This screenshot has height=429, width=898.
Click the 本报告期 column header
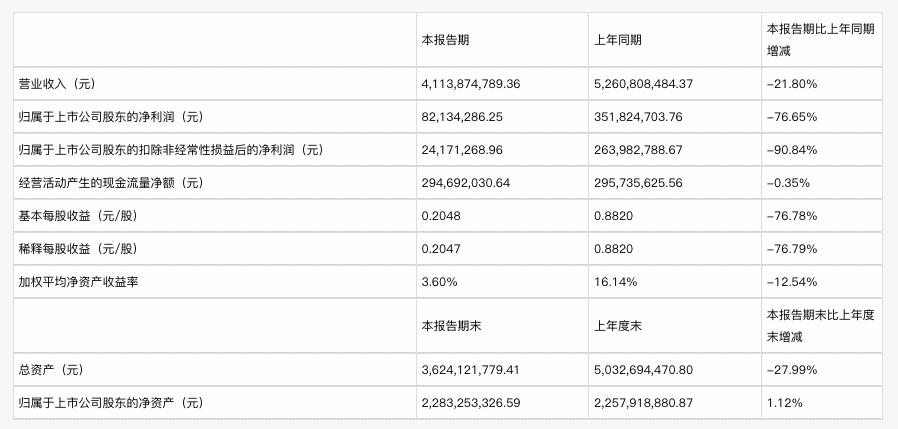coord(446,40)
